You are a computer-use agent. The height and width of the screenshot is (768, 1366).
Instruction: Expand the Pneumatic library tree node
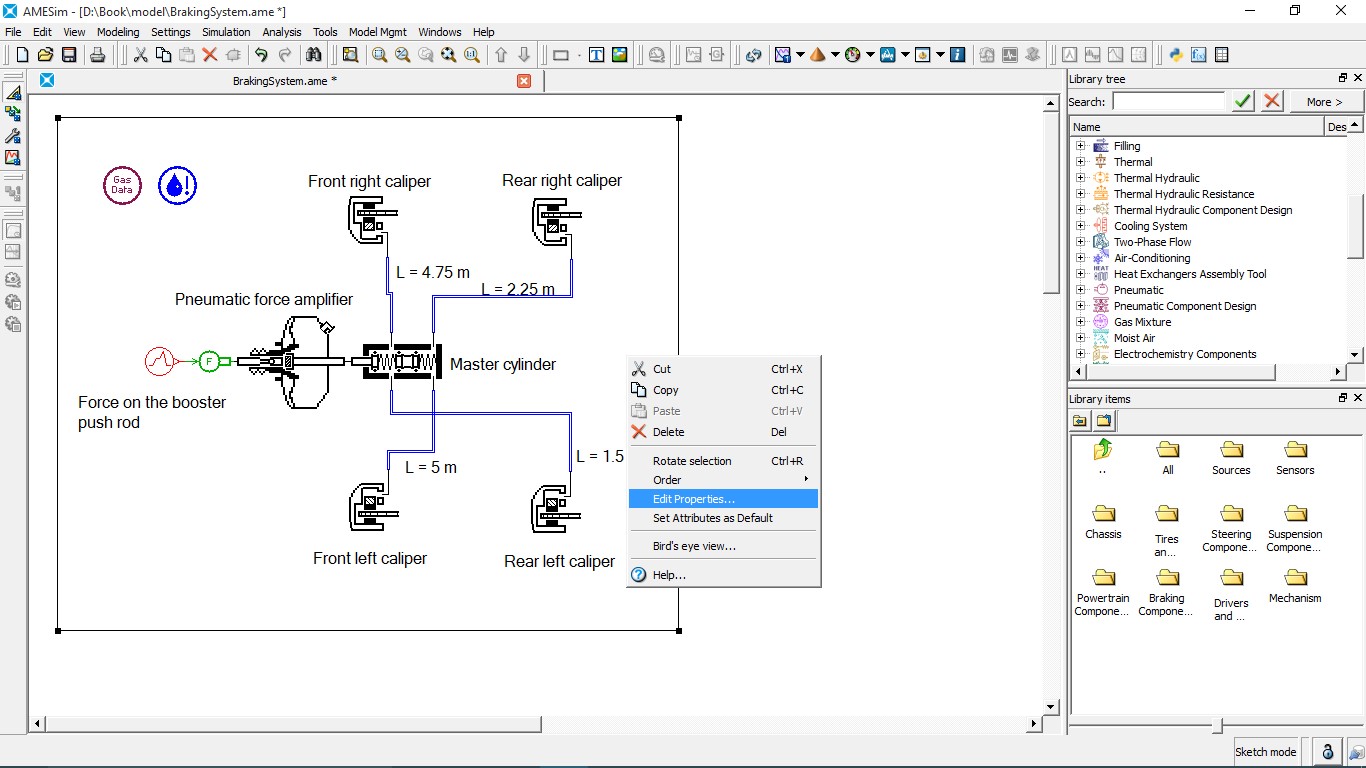click(1080, 290)
